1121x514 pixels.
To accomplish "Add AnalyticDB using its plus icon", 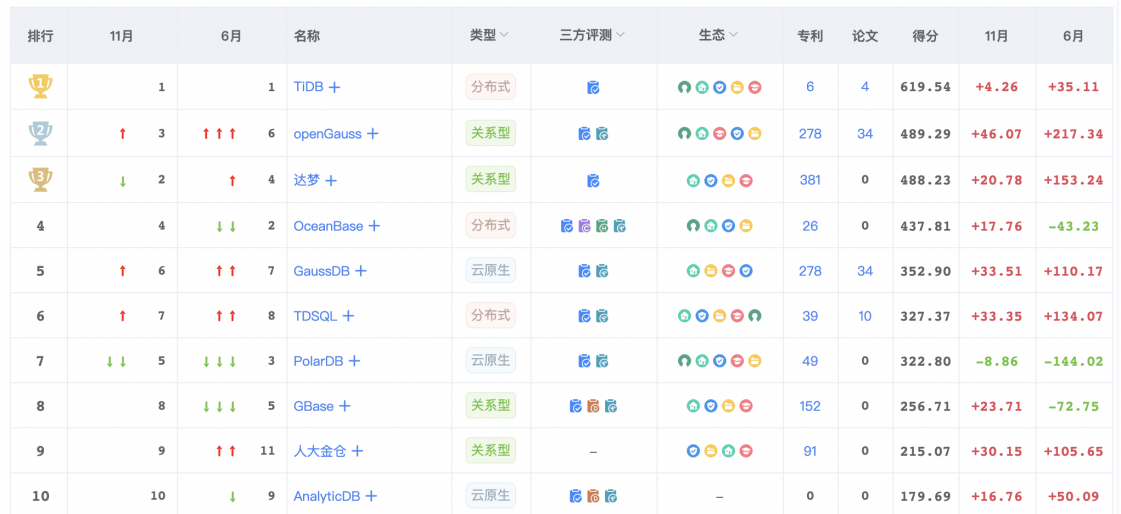I will (371, 495).
